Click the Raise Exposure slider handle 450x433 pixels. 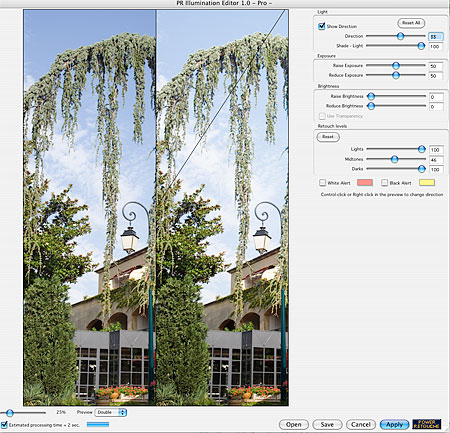click(396, 66)
